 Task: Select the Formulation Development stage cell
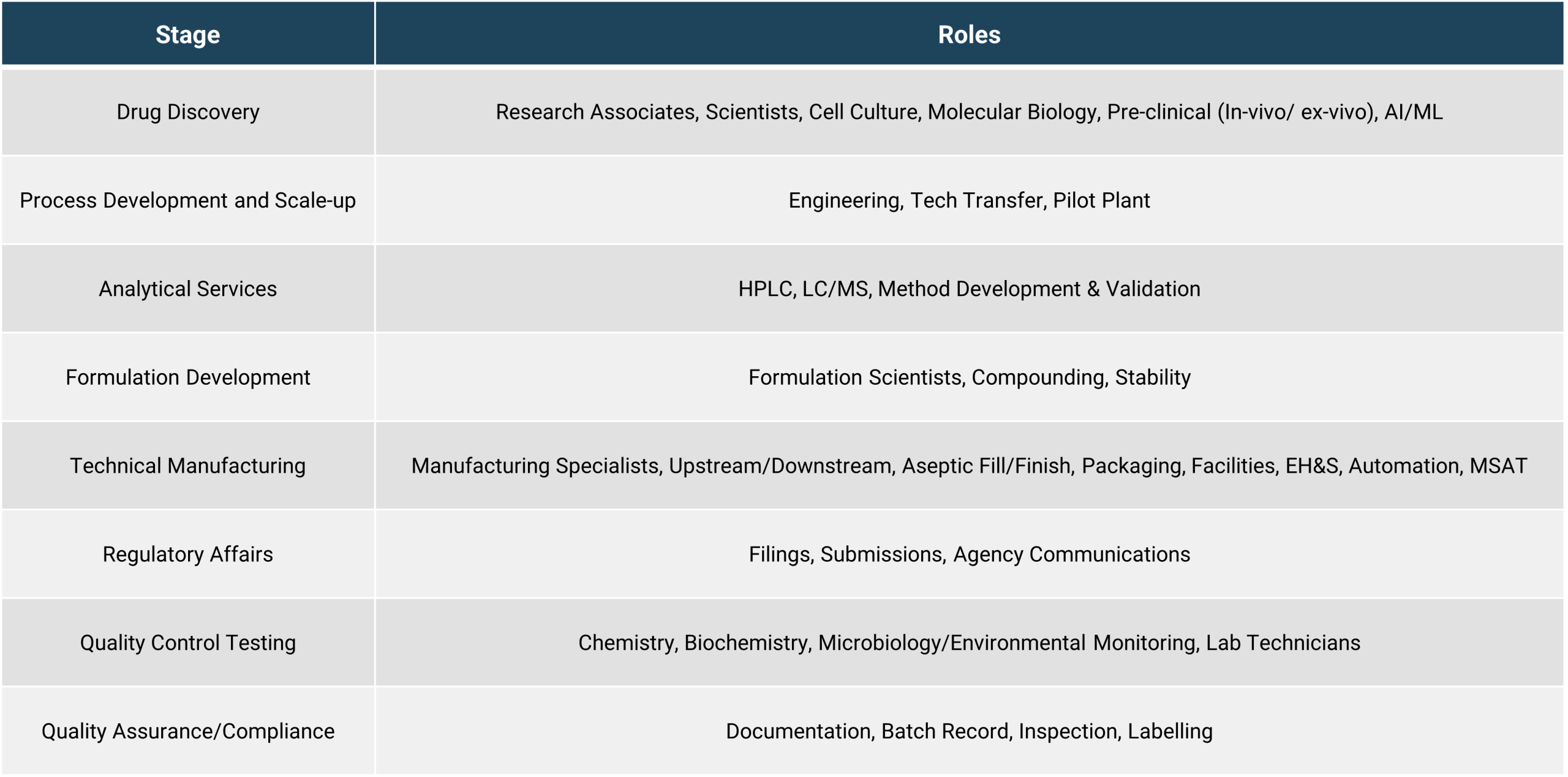pyautogui.click(x=187, y=377)
